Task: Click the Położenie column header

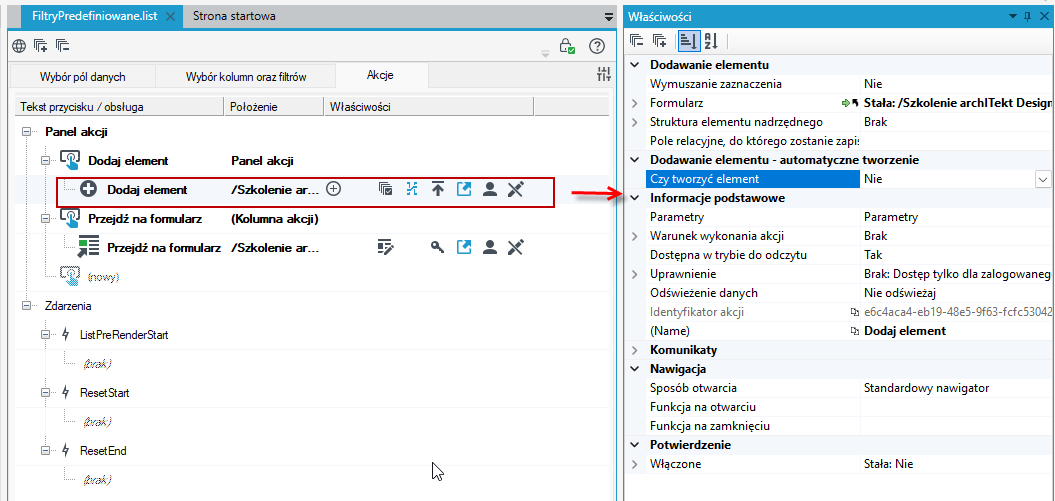Action: pyautogui.click(x=274, y=106)
